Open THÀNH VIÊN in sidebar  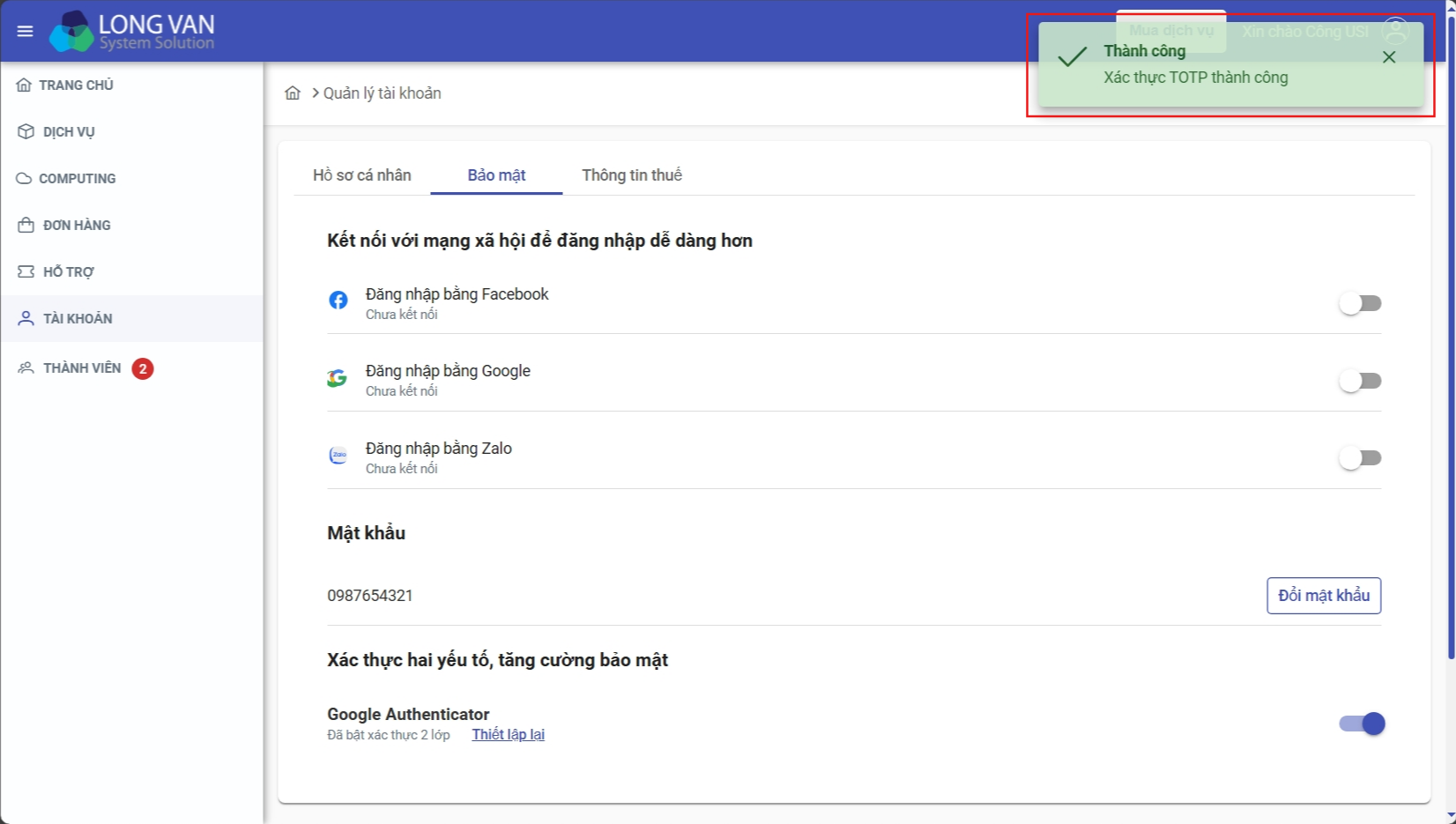point(132,368)
